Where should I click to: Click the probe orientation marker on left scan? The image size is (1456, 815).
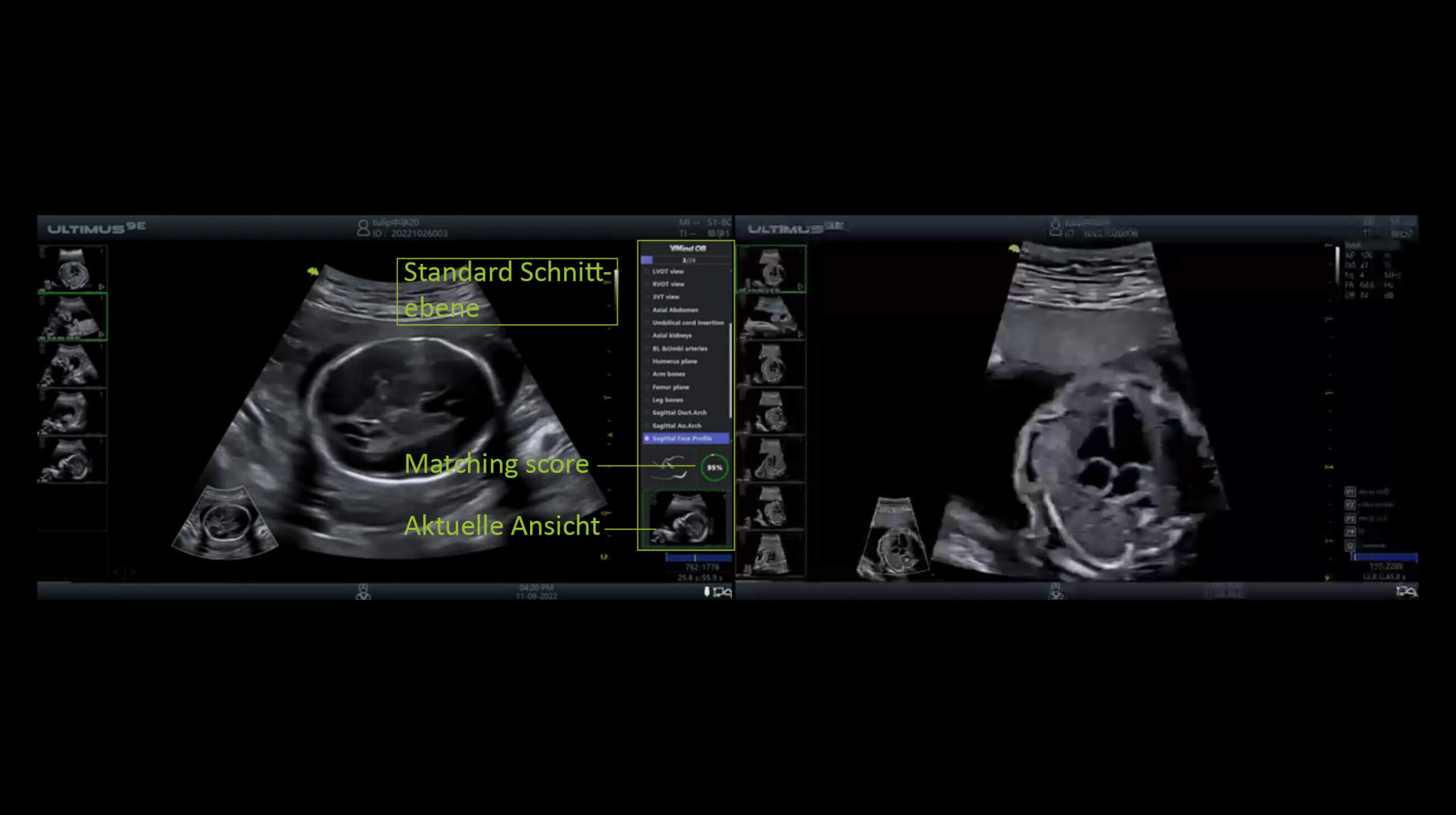(313, 271)
